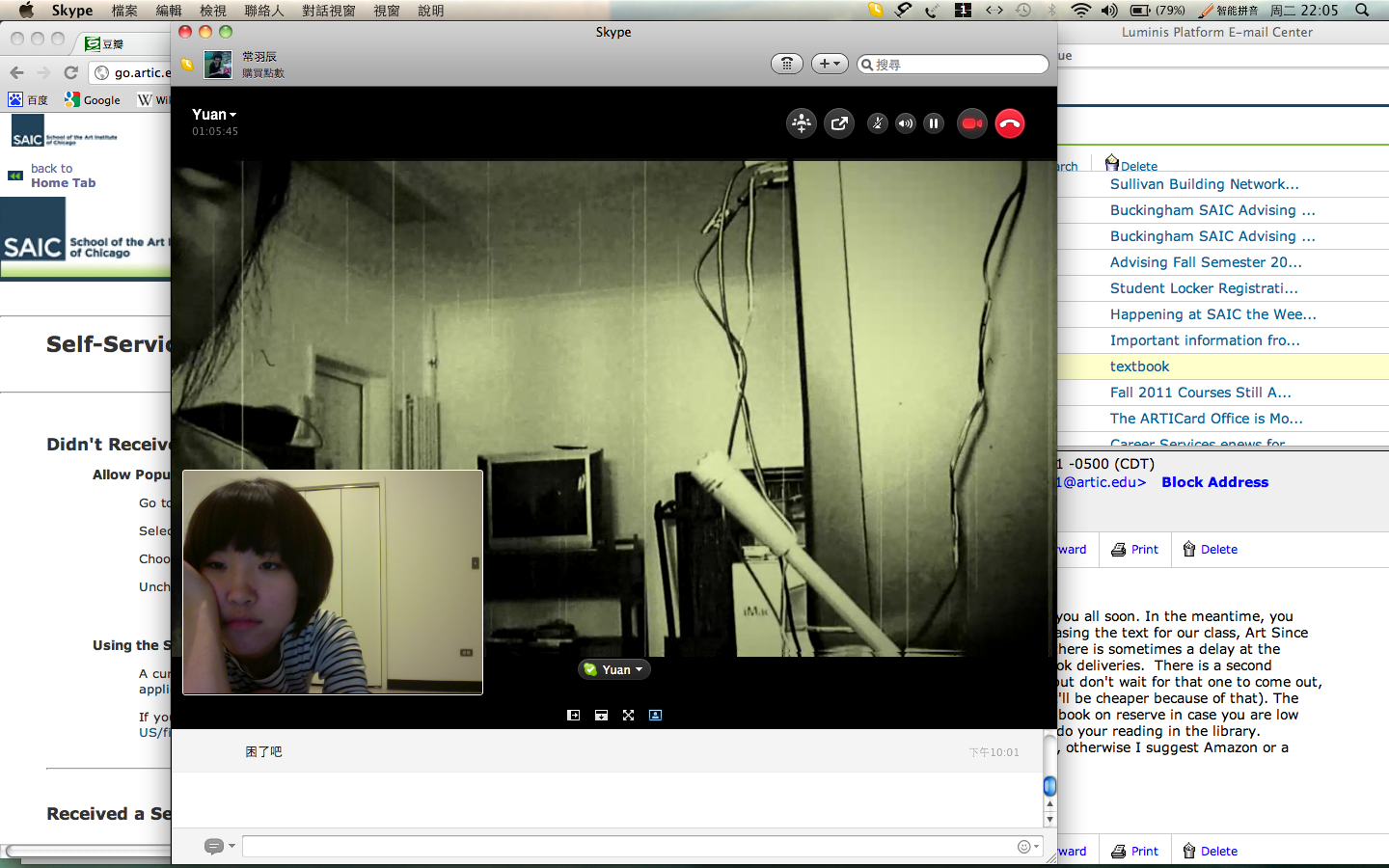
Task: Open the 聯絡人 menu
Action: point(264,11)
